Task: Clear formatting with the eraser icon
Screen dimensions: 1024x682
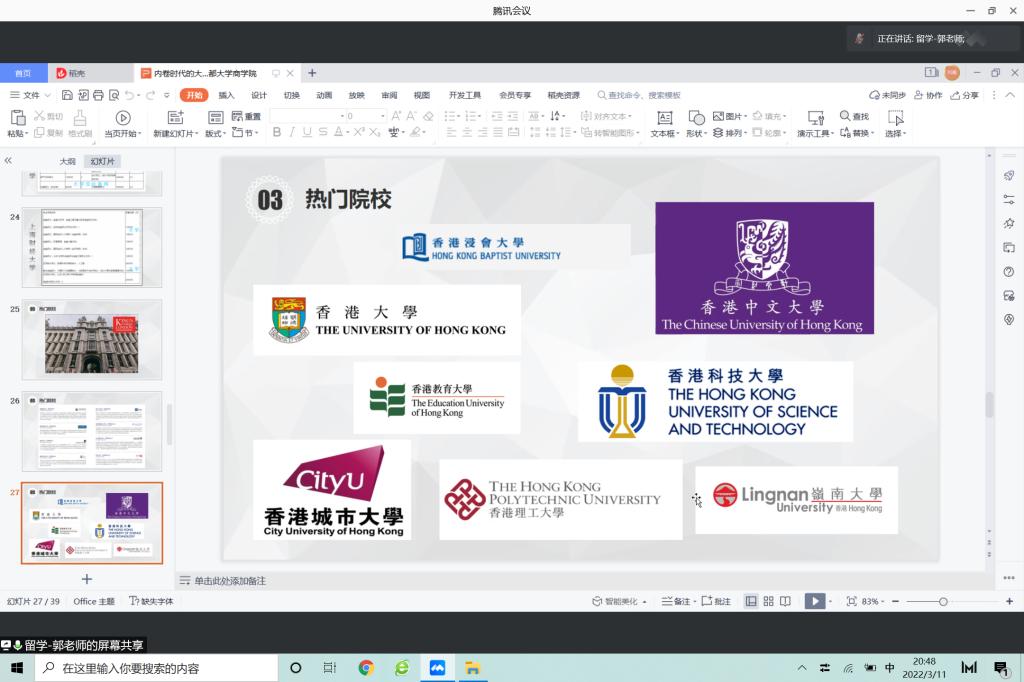Action: [428, 116]
